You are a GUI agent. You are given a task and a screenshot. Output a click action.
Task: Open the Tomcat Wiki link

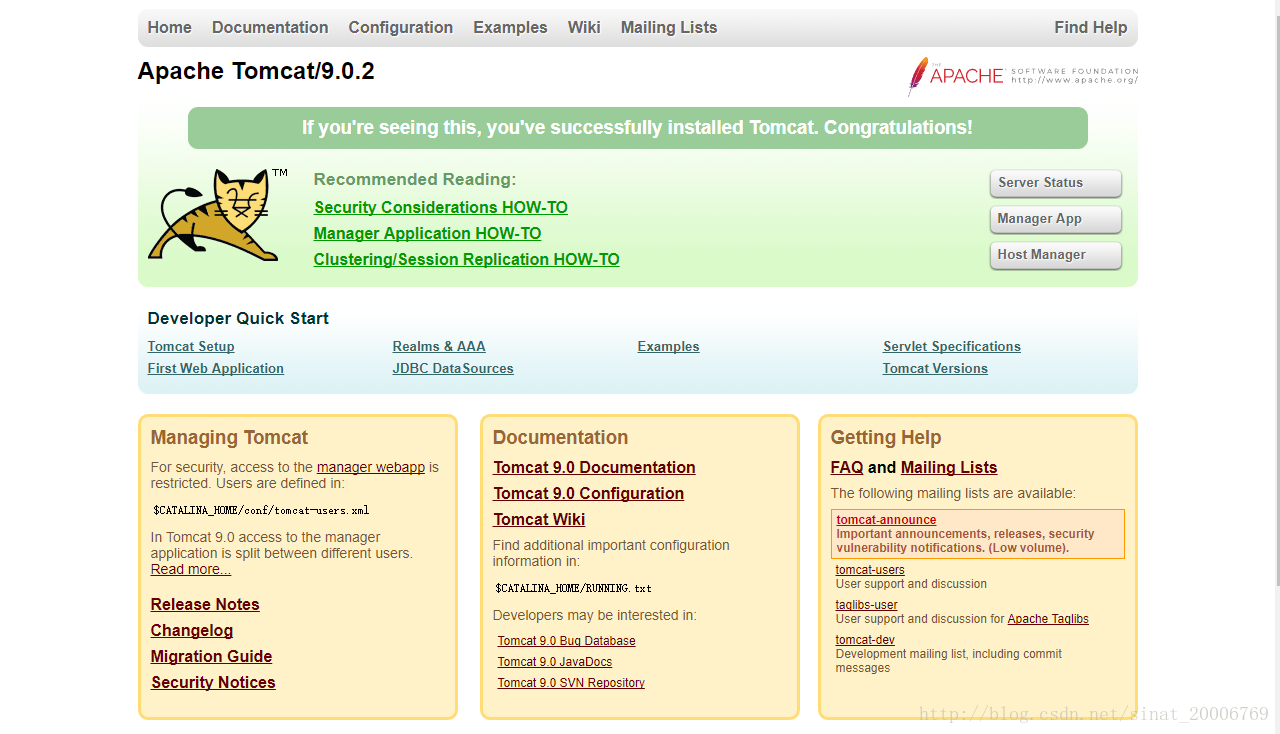(539, 519)
